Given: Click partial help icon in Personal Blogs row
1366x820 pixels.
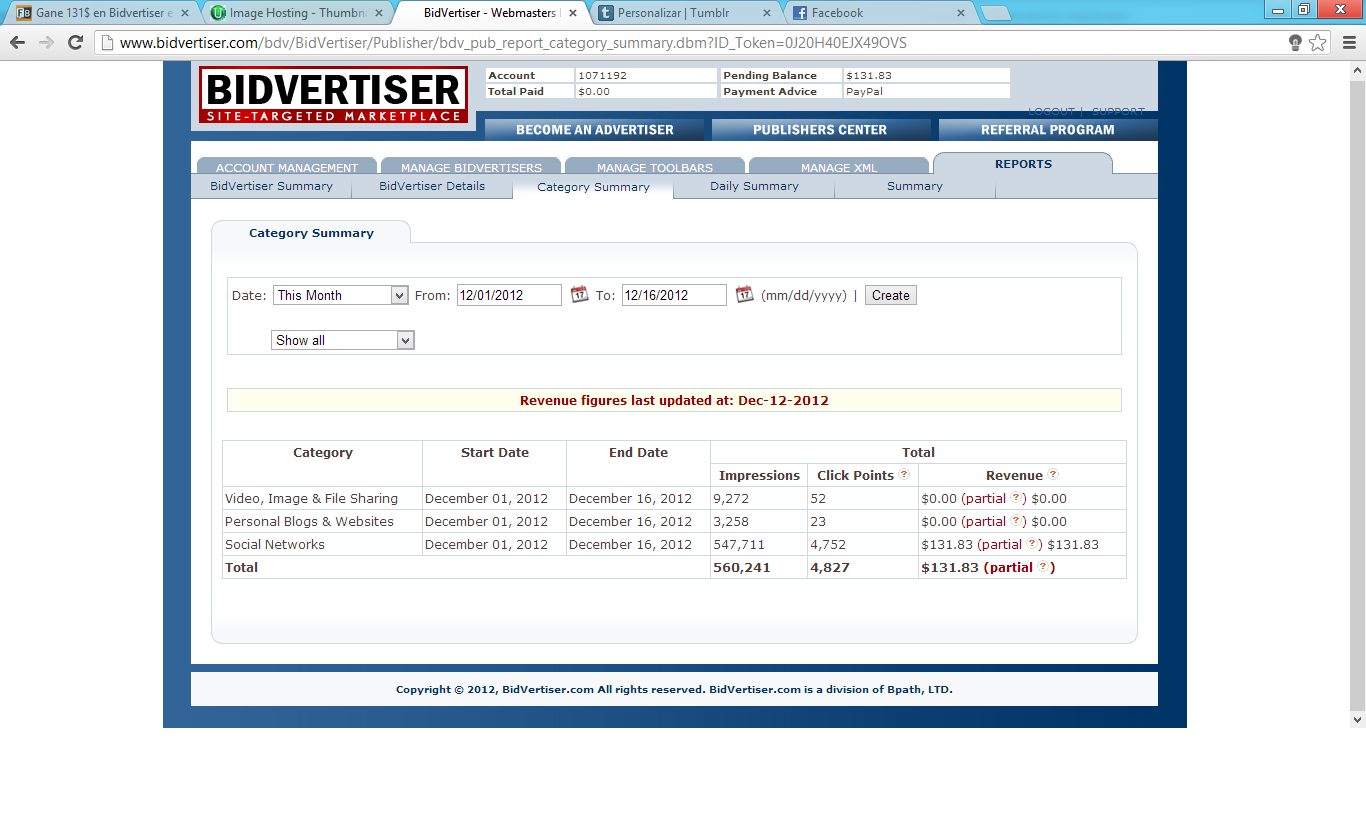Looking at the screenshot, I should [1016, 520].
